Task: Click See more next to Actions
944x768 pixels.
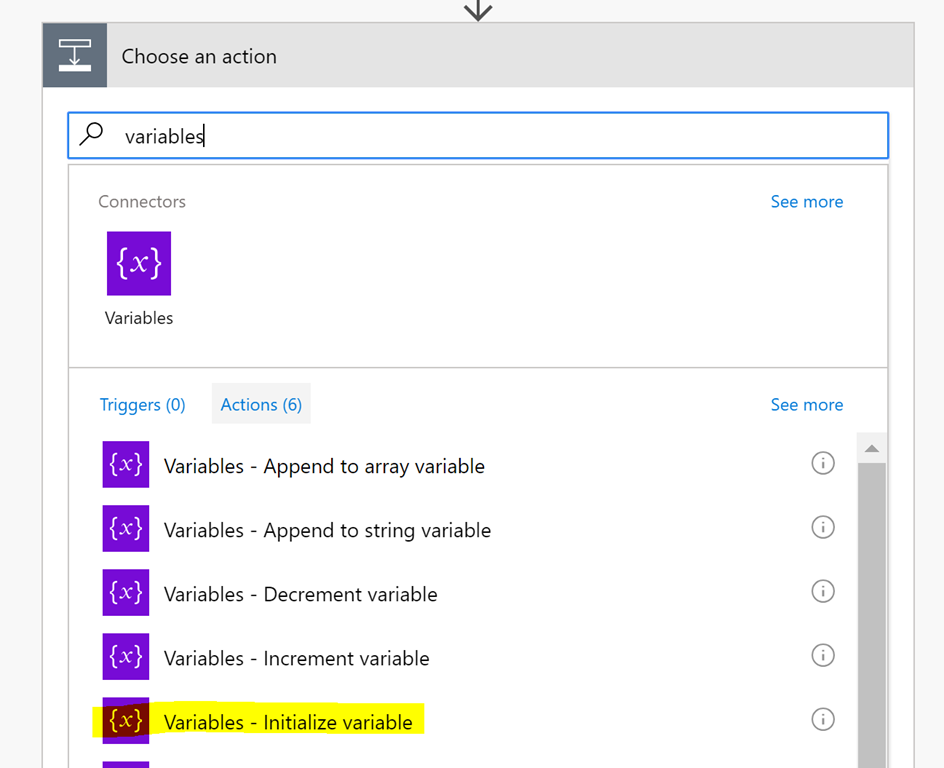Action: click(807, 404)
